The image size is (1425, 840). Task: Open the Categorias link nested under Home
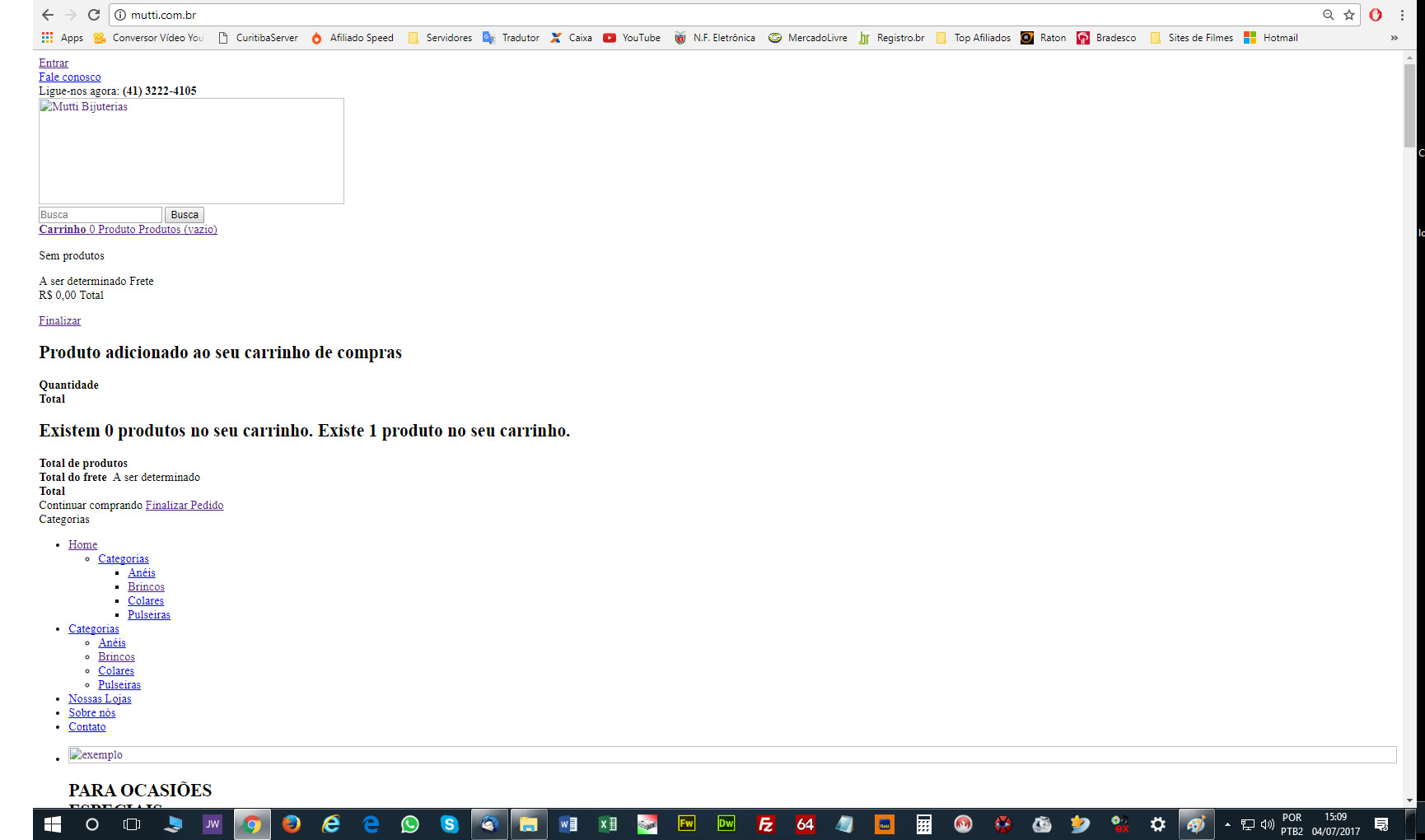(x=124, y=559)
